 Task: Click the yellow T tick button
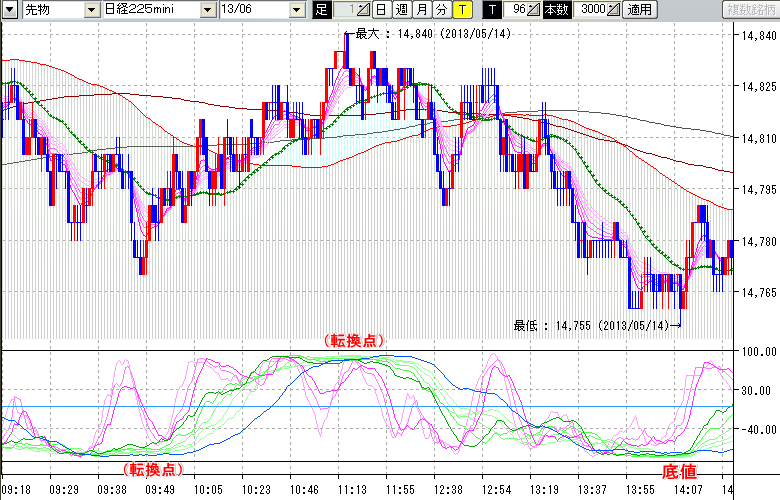click(x=462, y=10)
